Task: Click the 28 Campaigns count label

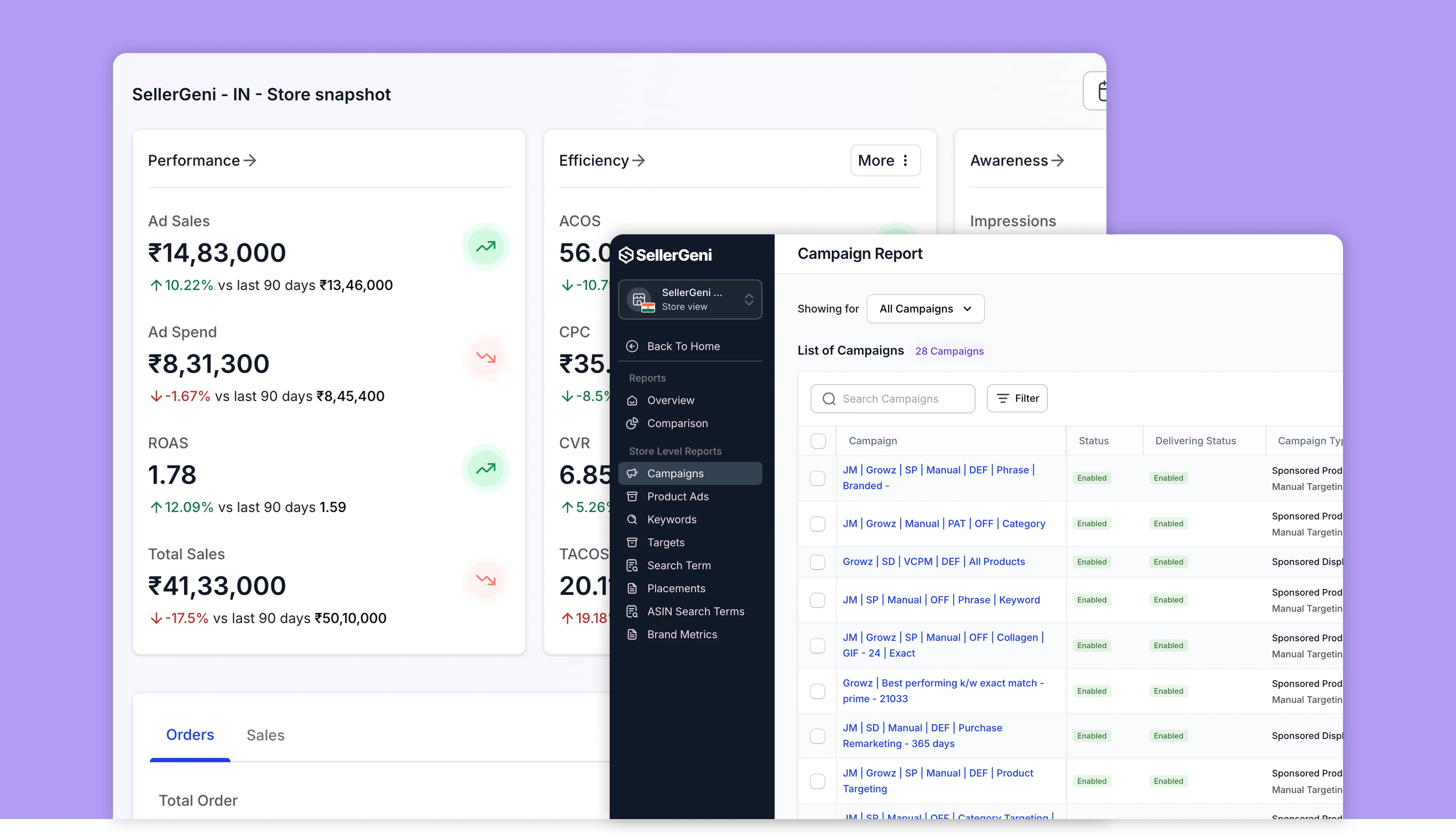Action: click(x=949, y=351)
